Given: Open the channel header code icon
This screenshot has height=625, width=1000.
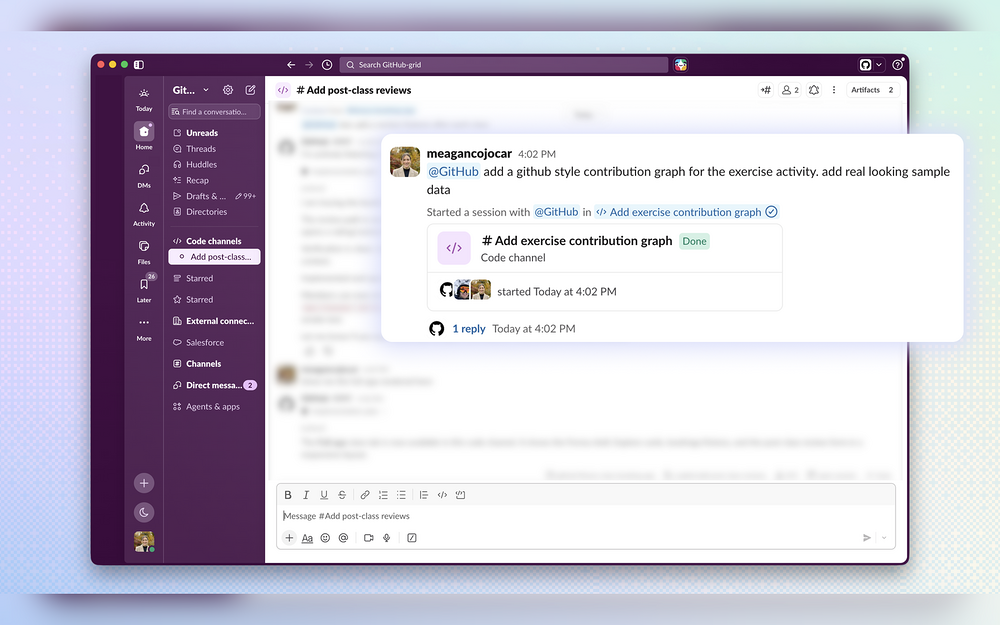Looking at the screenshot, I should tap(283, 90).
